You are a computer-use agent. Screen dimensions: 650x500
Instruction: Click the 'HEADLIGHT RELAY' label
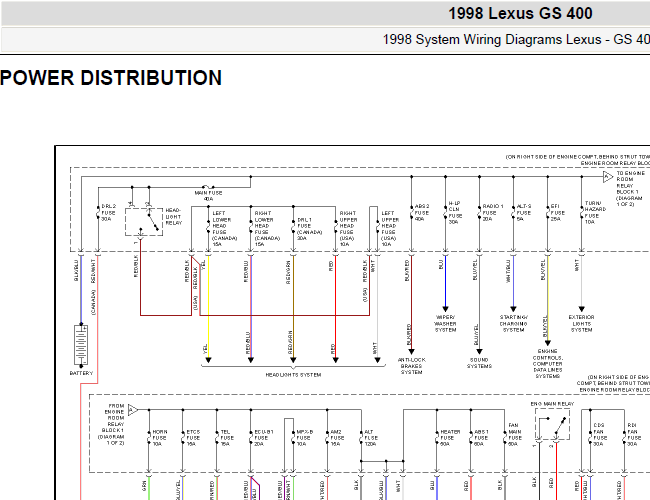pyautogui.click(x=174, y=217)
